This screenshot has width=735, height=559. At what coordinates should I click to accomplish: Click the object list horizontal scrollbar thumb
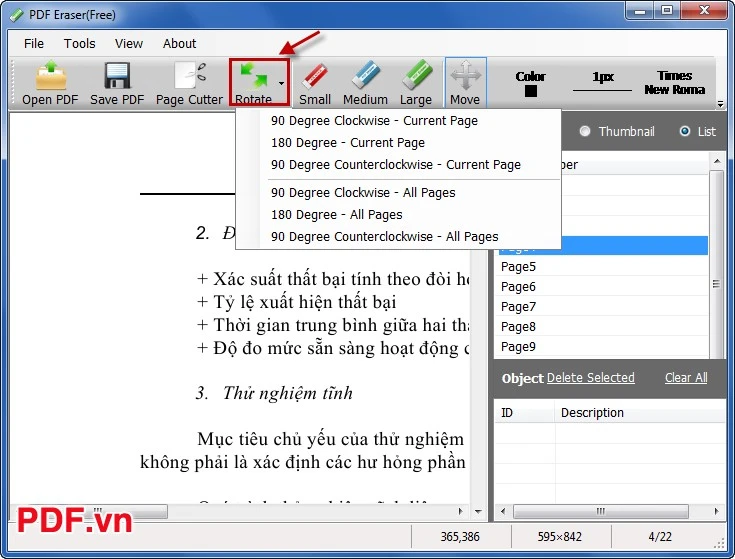click(x=601, y=511)
